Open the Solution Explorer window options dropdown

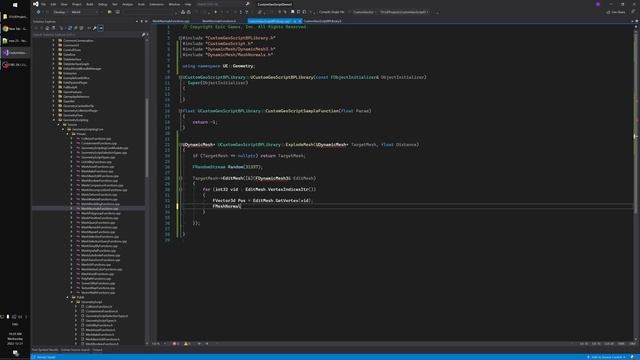[x=137, y=21]
